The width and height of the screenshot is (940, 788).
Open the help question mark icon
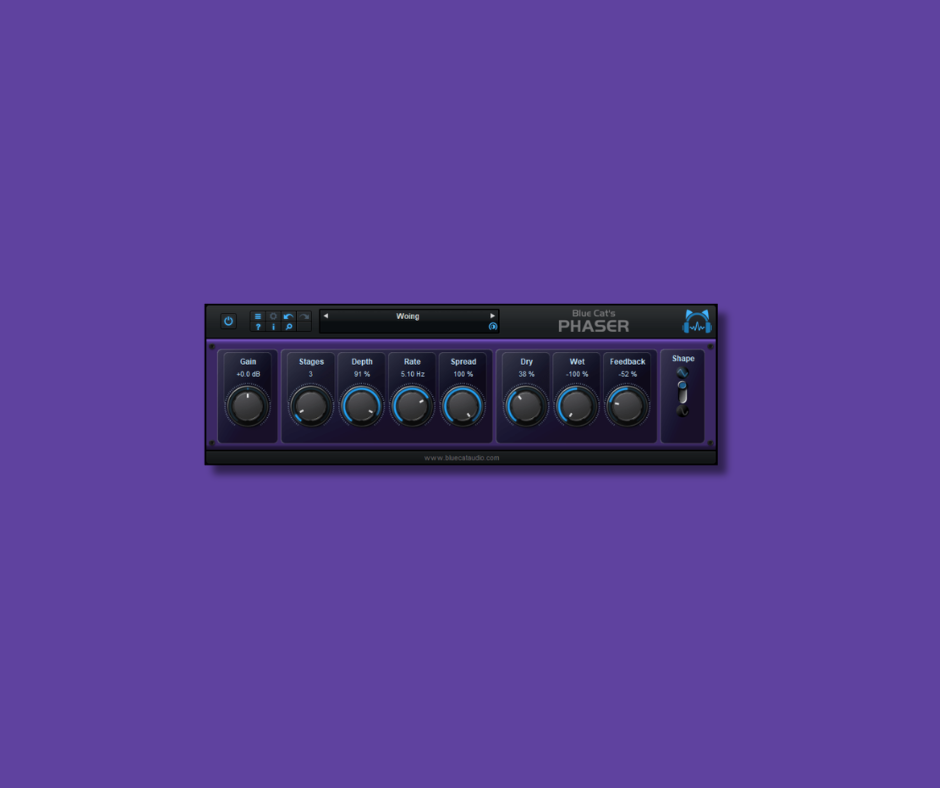pos(258,327)
